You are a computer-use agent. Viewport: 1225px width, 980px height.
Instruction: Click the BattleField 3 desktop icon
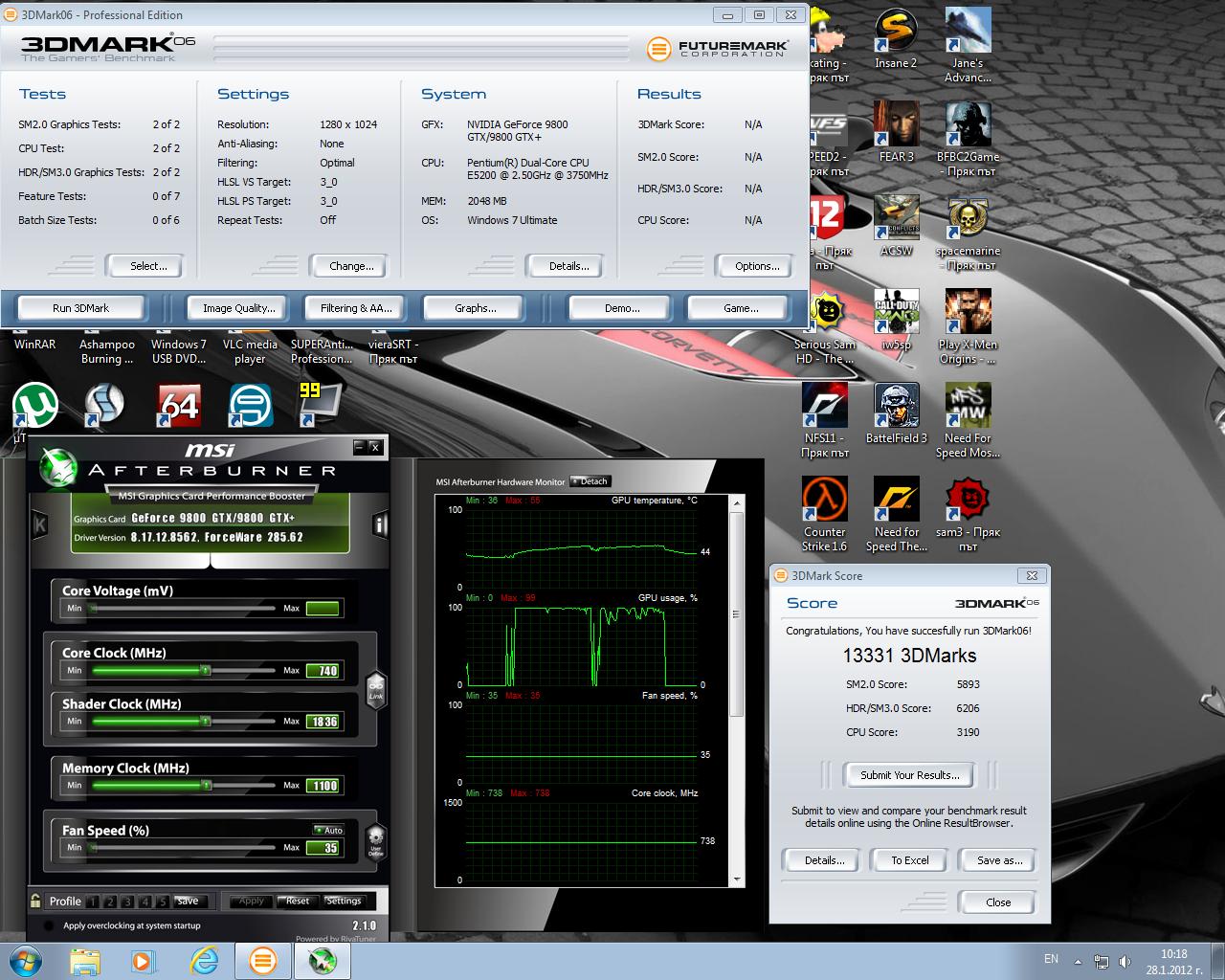click(x=896, y=414)
